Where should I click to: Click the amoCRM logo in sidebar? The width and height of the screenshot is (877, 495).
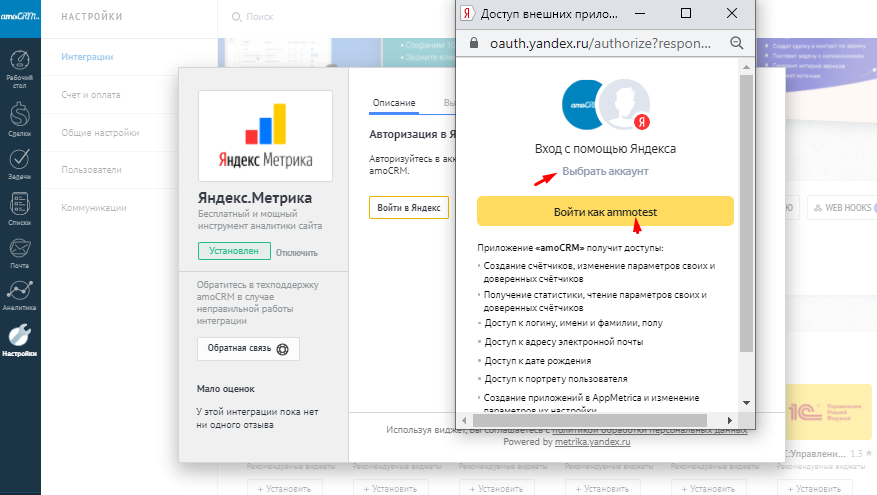(20, 17)
